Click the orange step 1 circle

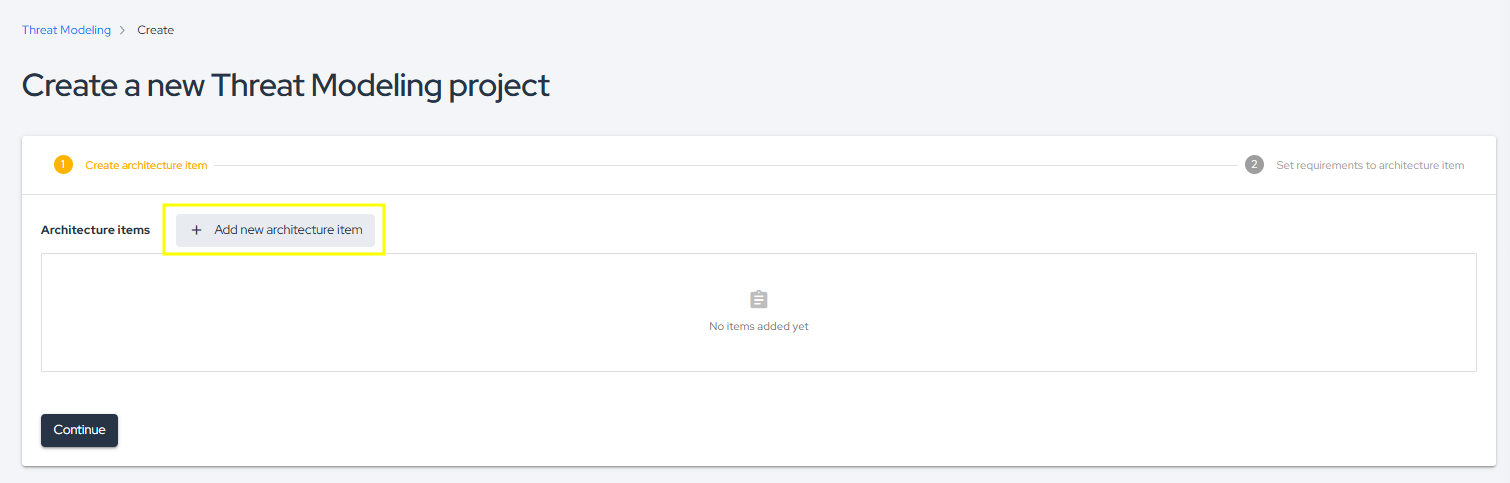(x=63, y=165)
